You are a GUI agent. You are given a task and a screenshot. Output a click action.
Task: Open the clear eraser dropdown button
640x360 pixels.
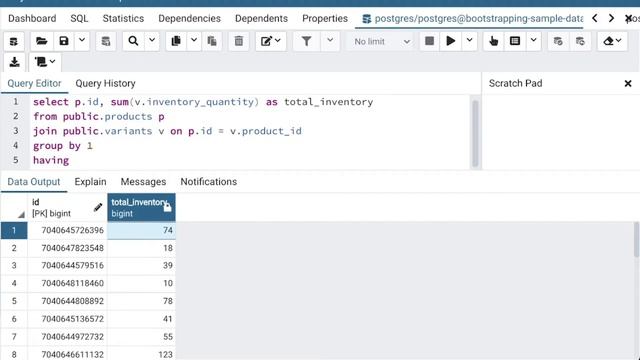(612, 41)
